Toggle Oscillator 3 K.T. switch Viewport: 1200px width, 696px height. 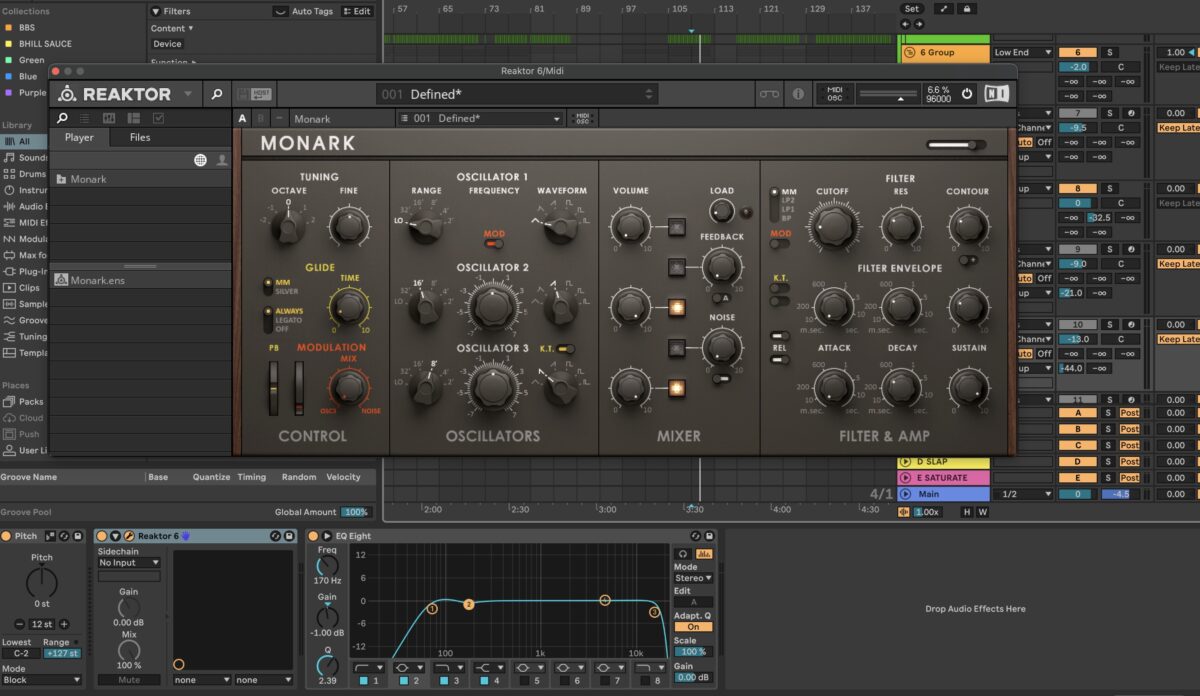pos(566,349)
